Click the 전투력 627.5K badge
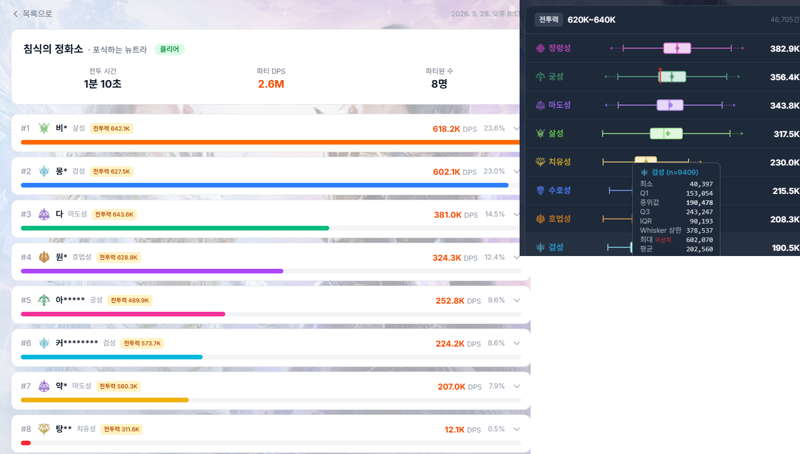The image size is (800, 454). point(112,171)
